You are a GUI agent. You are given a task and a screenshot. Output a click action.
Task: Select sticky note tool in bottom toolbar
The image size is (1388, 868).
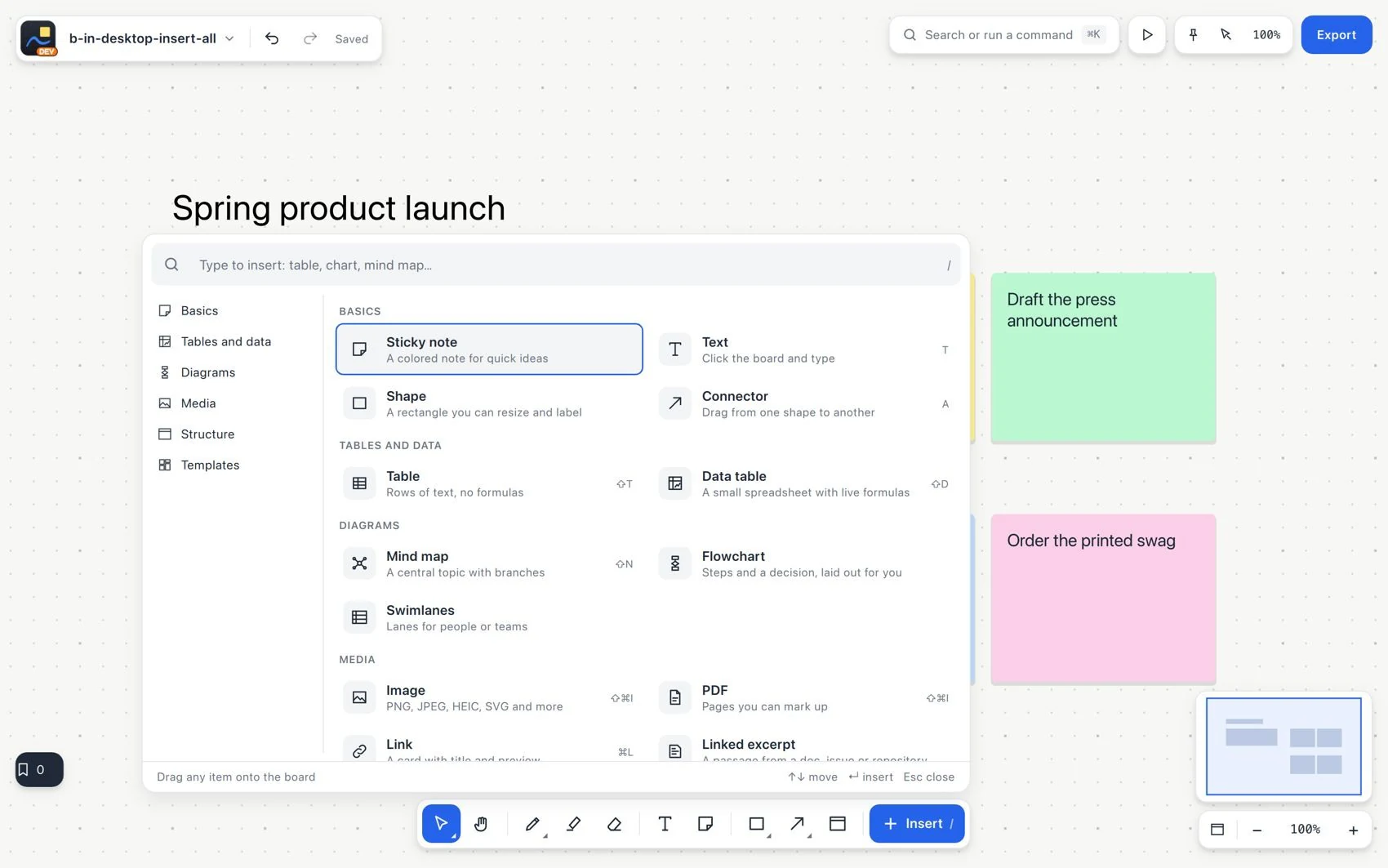click(705, 824)
